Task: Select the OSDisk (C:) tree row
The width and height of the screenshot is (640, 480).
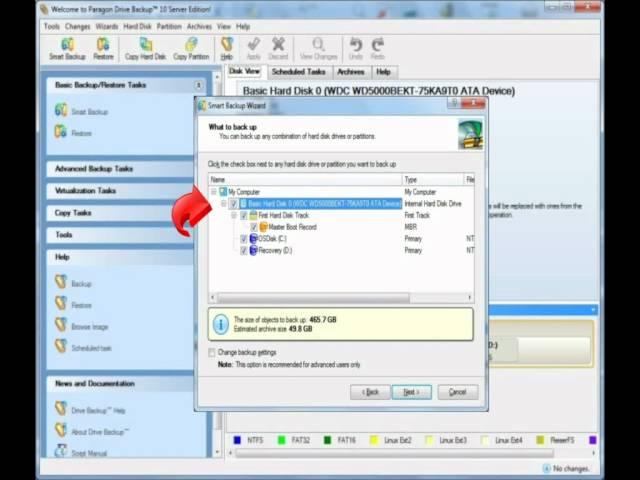Action: 268,239
